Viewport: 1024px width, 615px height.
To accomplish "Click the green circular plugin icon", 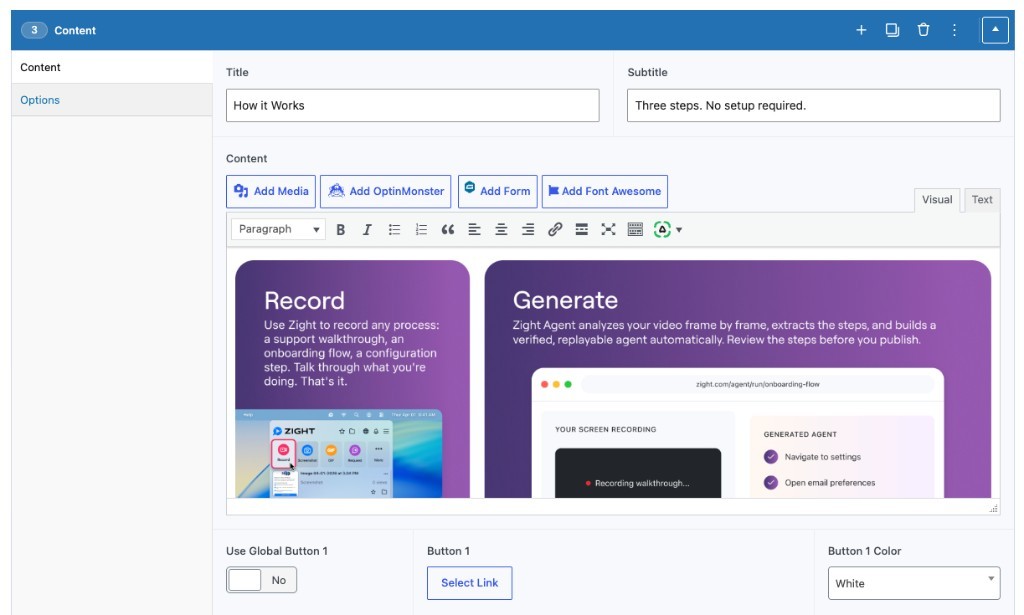I will coord(662,229).
